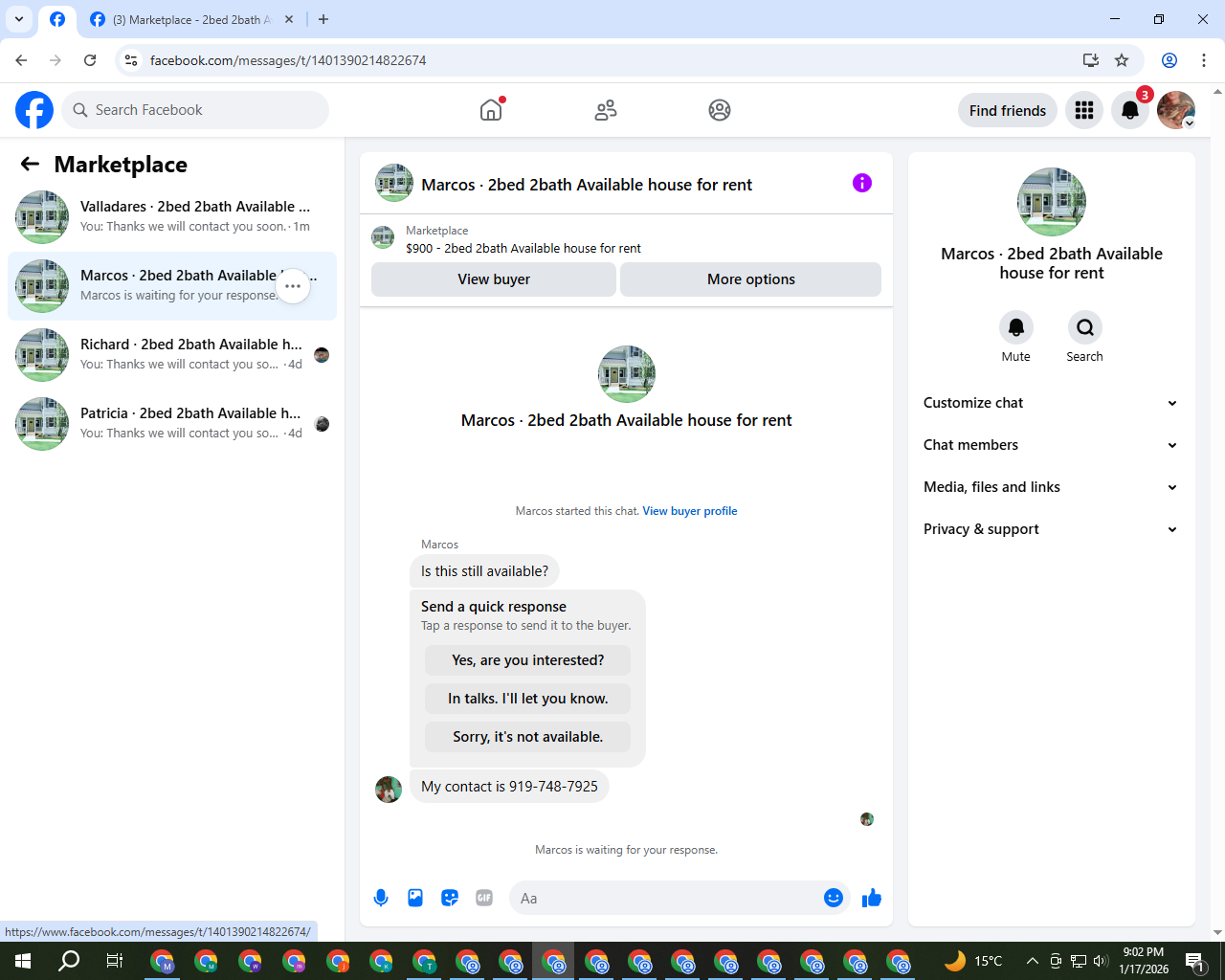Open Task View on the taskbar
Image resolution: width=1225 pixels, height=980 pixels.
click(114, 961)
